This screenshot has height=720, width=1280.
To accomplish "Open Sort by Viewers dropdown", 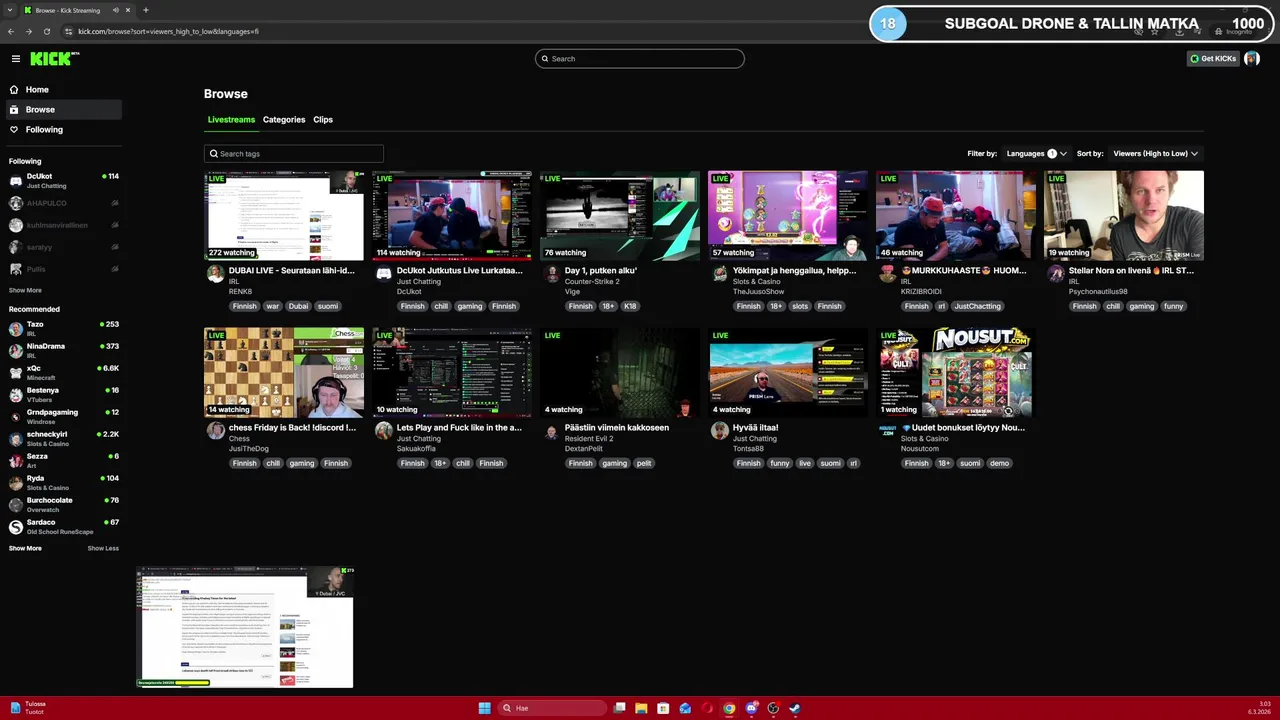I will pos(1155,154).
